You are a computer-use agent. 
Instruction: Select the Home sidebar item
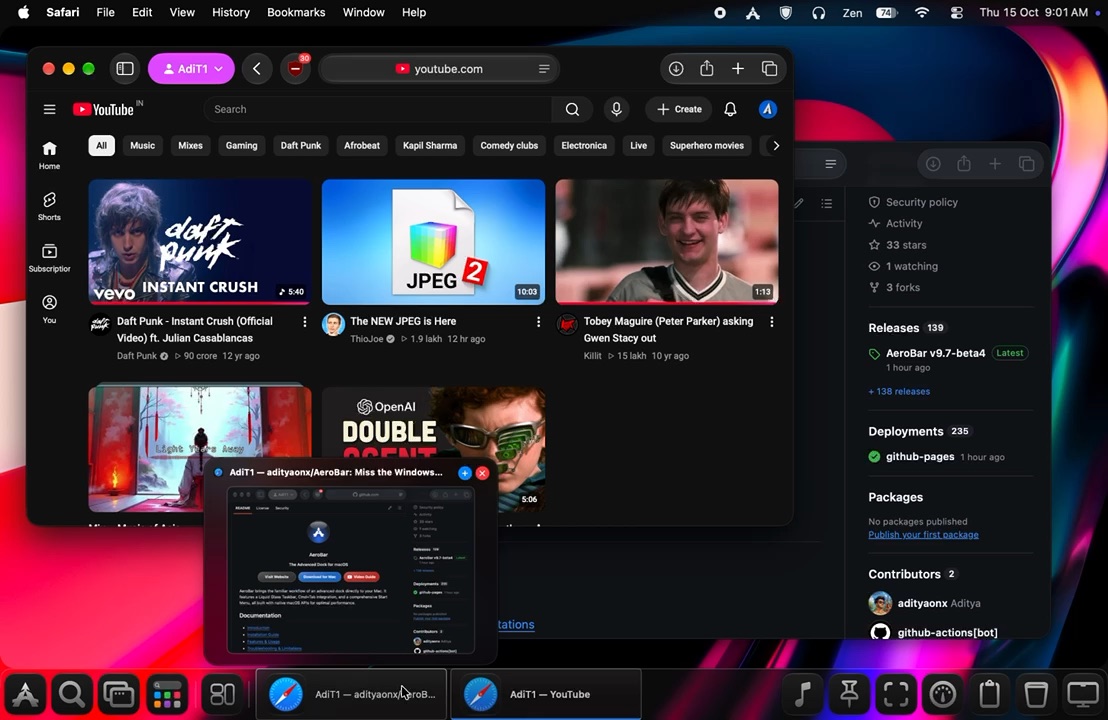49,155
